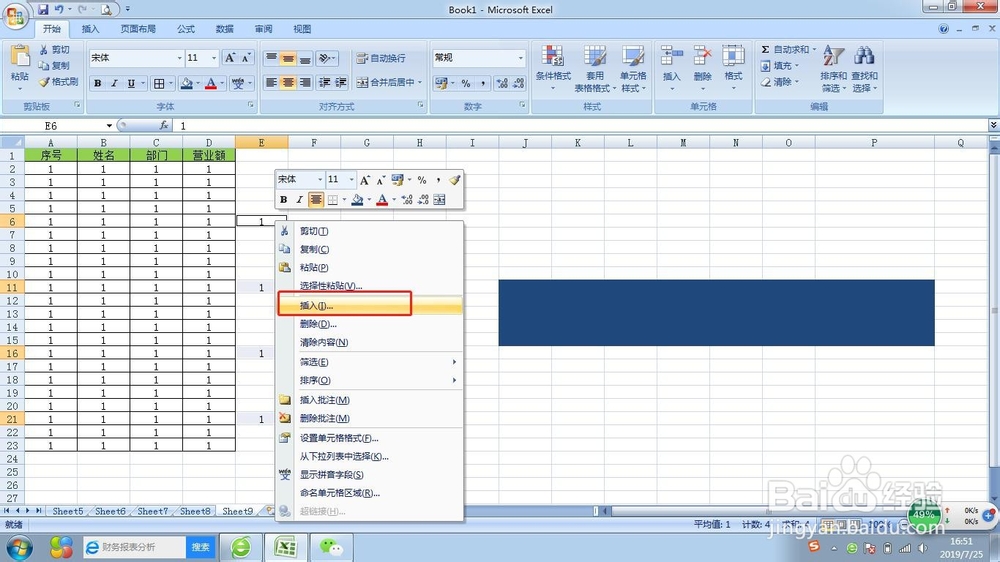Choose 选择性粘贴(V)... in context menu
The height and width of the screenshot is (562, 1000).
coord(369,286)
